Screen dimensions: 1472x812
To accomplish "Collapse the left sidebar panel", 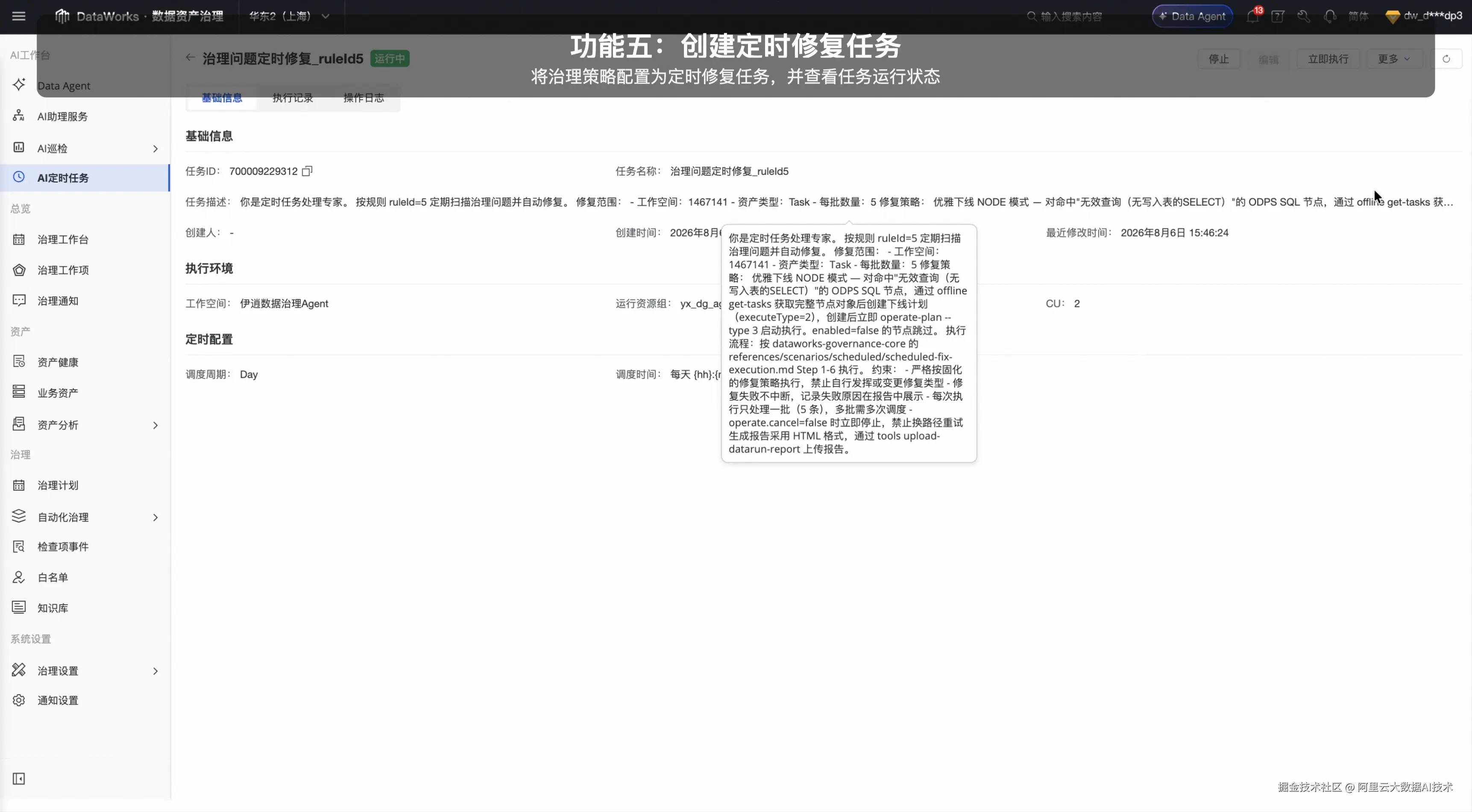I will click(x=19, y=779).
